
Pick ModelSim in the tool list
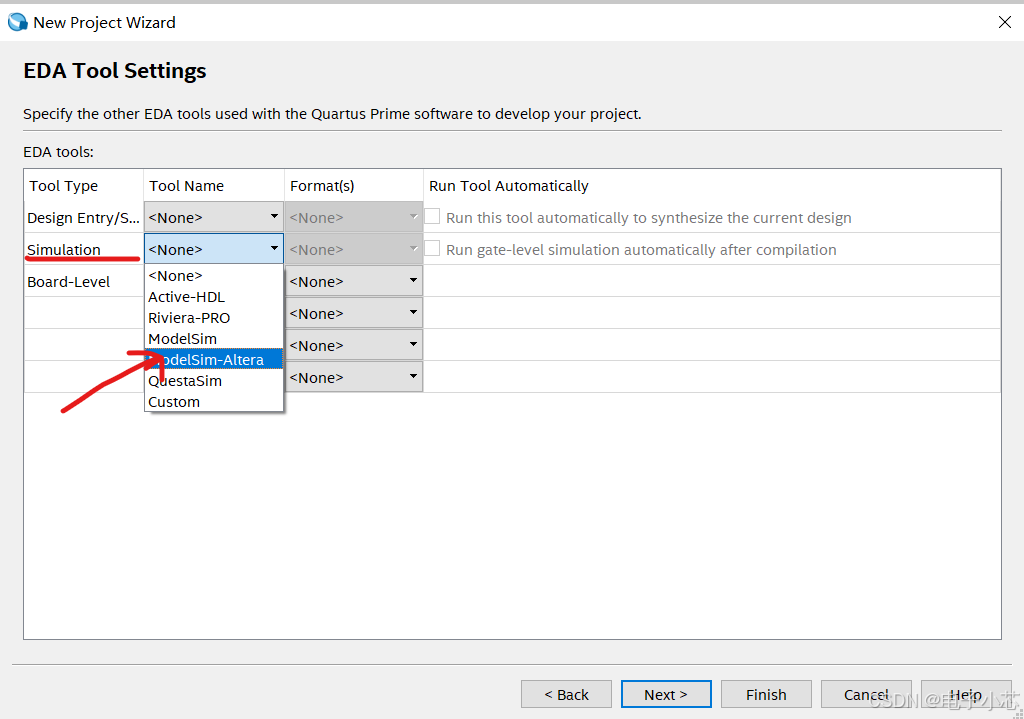click(182, 339)
